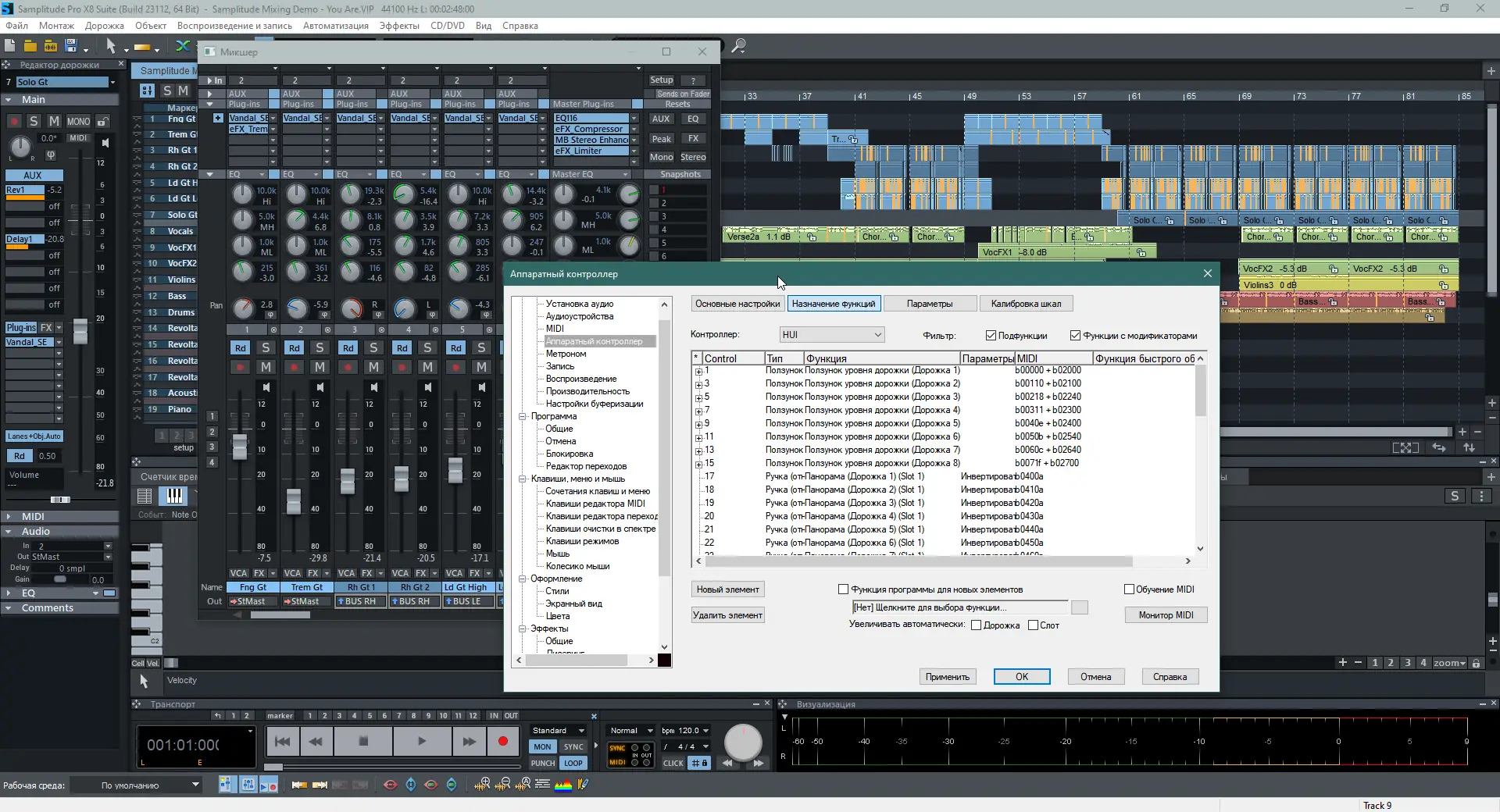Open the Standard playback mode dropdown
Screen dimensions: 1500x812
(558, 731)
